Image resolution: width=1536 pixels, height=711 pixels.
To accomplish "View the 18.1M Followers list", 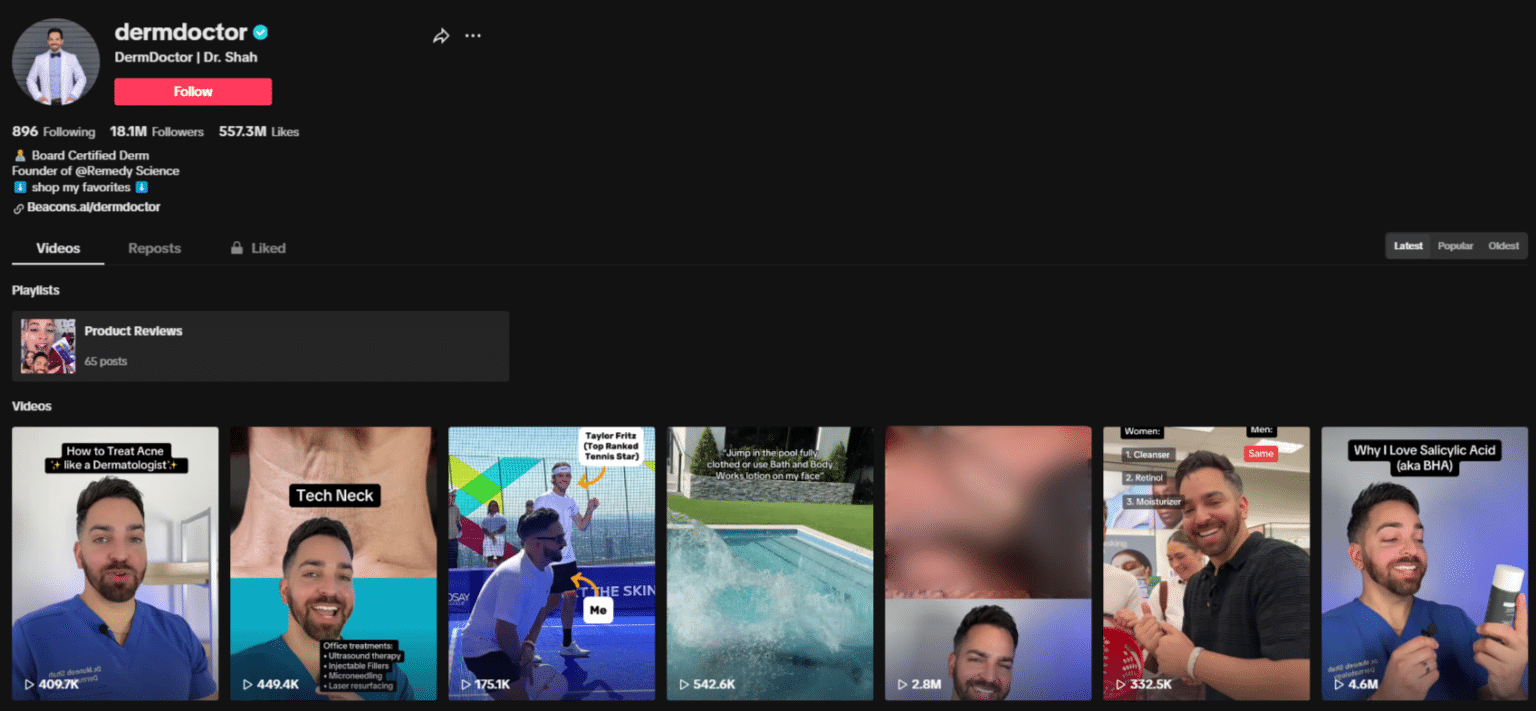I will coord(157,132).
